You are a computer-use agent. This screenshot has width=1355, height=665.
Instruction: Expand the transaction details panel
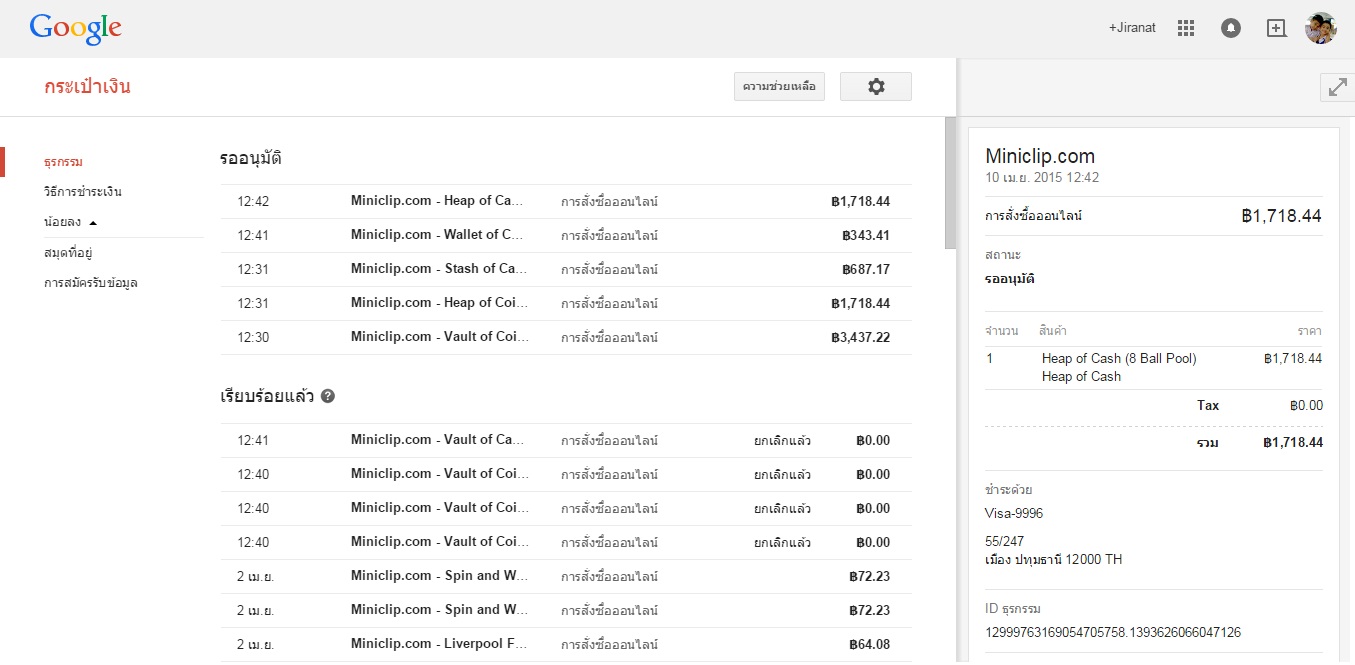[x=1337, y=87]
